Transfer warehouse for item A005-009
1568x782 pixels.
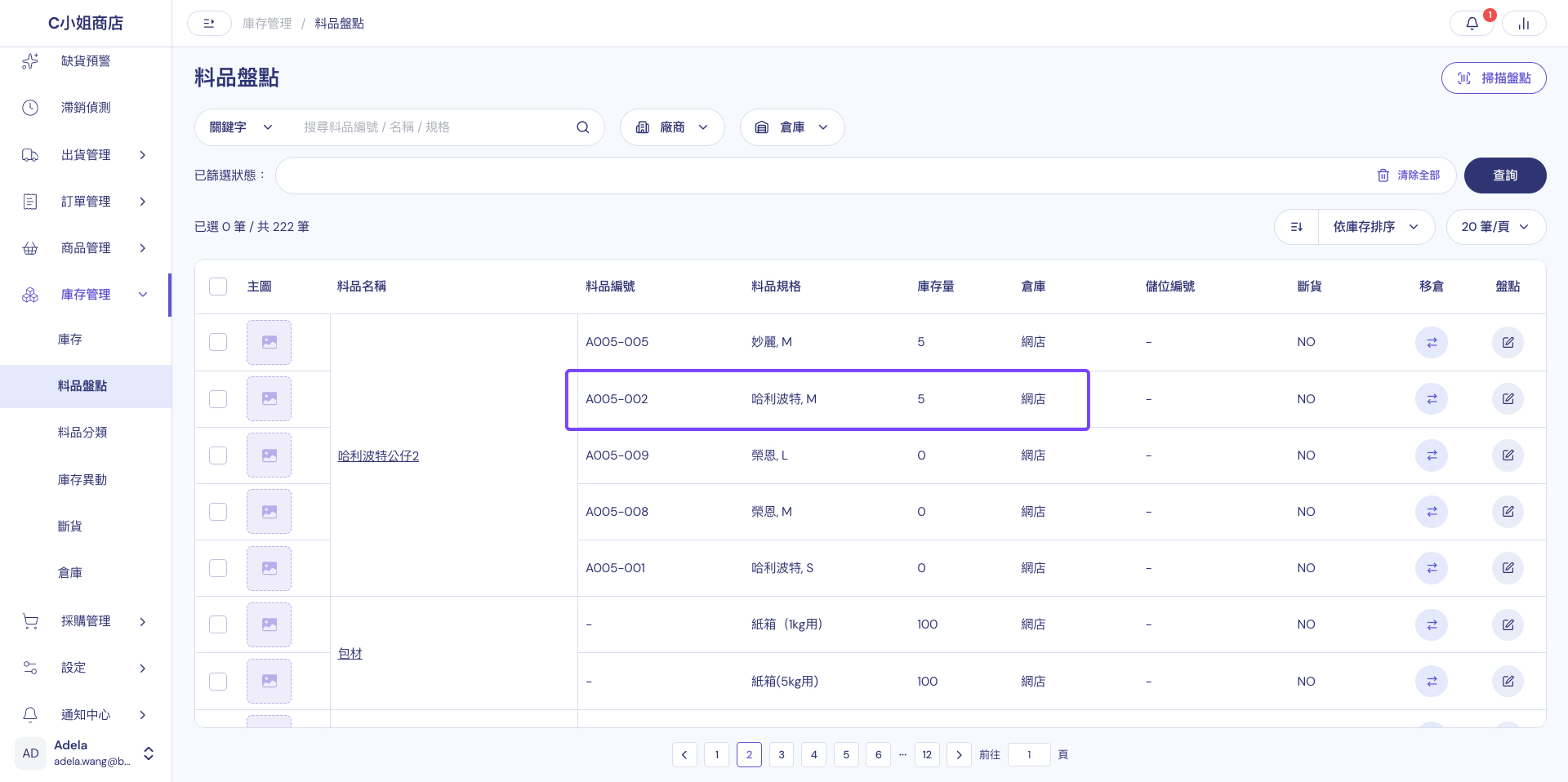click(1432, 455)
